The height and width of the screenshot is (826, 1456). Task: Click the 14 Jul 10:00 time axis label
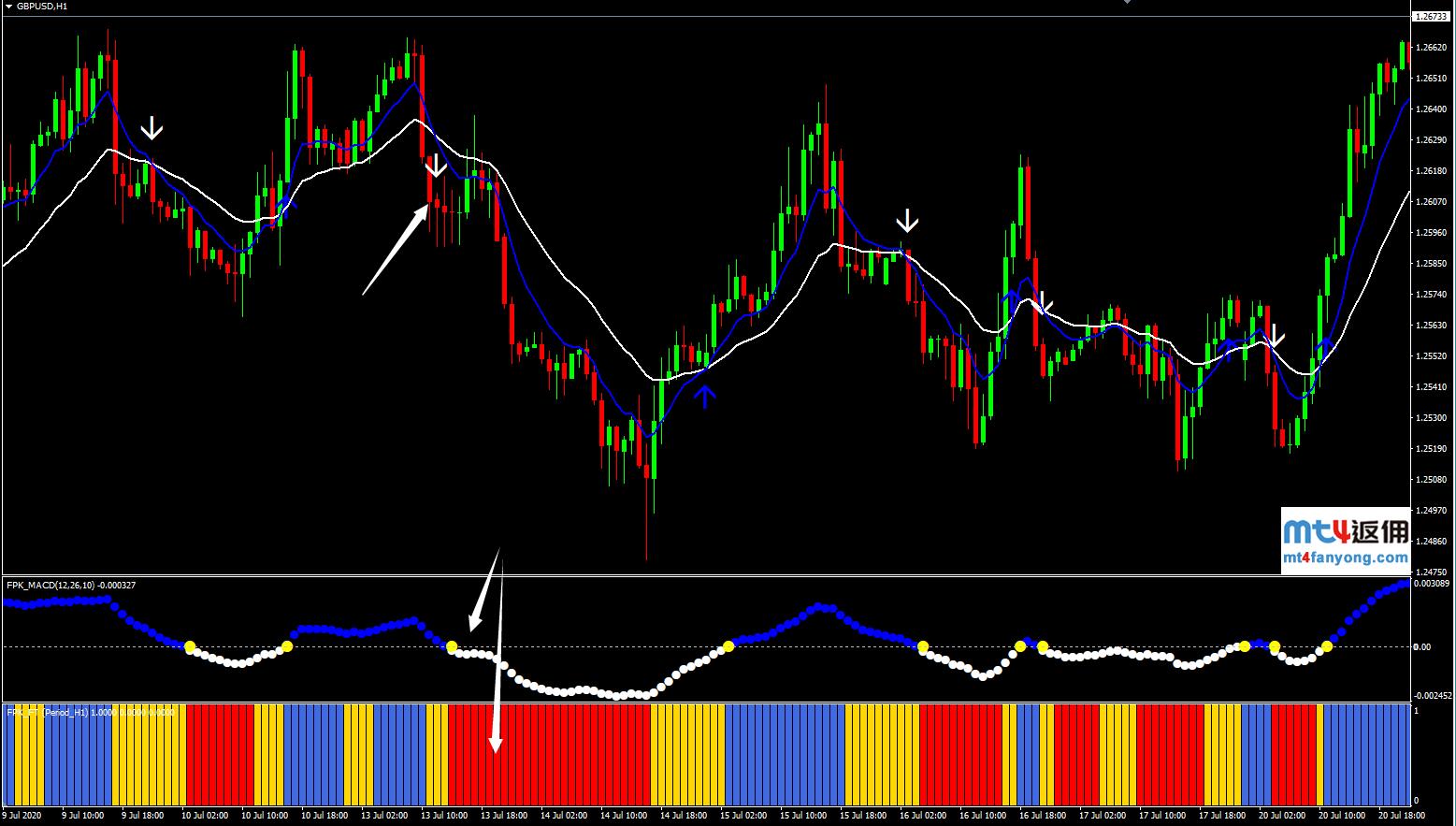point(624,816)
